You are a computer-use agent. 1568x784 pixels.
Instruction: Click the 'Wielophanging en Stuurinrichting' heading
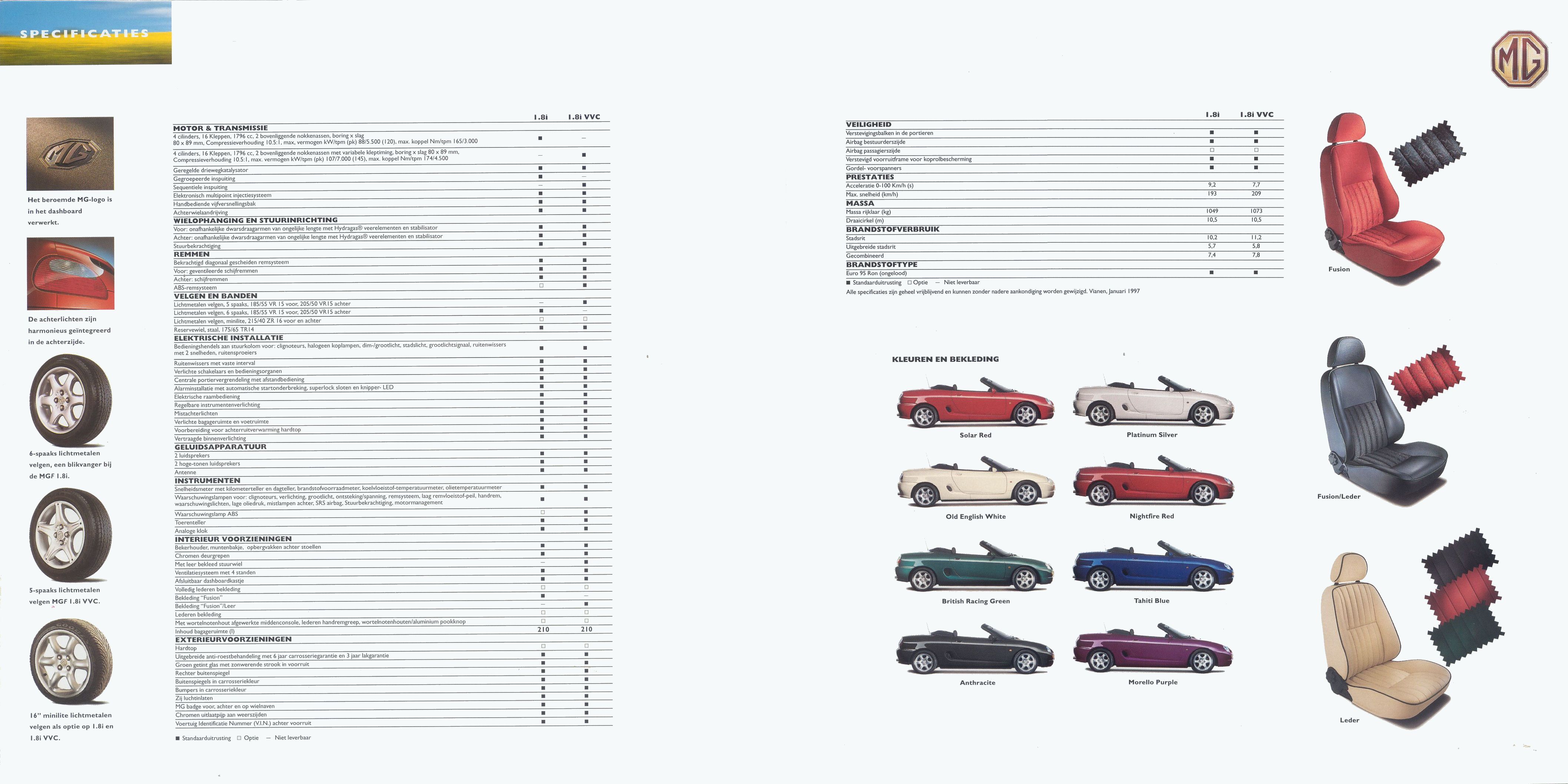256,220
